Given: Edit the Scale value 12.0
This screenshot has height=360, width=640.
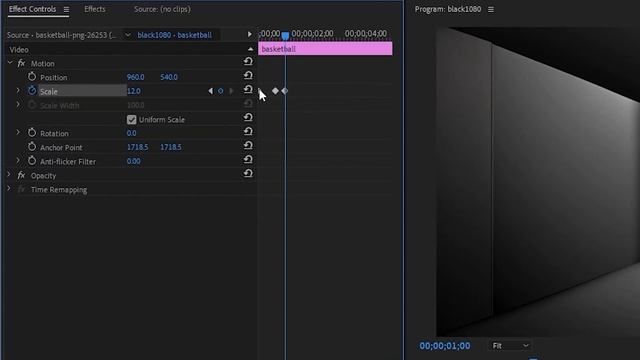Looking at the screenshot, I should (x=134, y=91).
